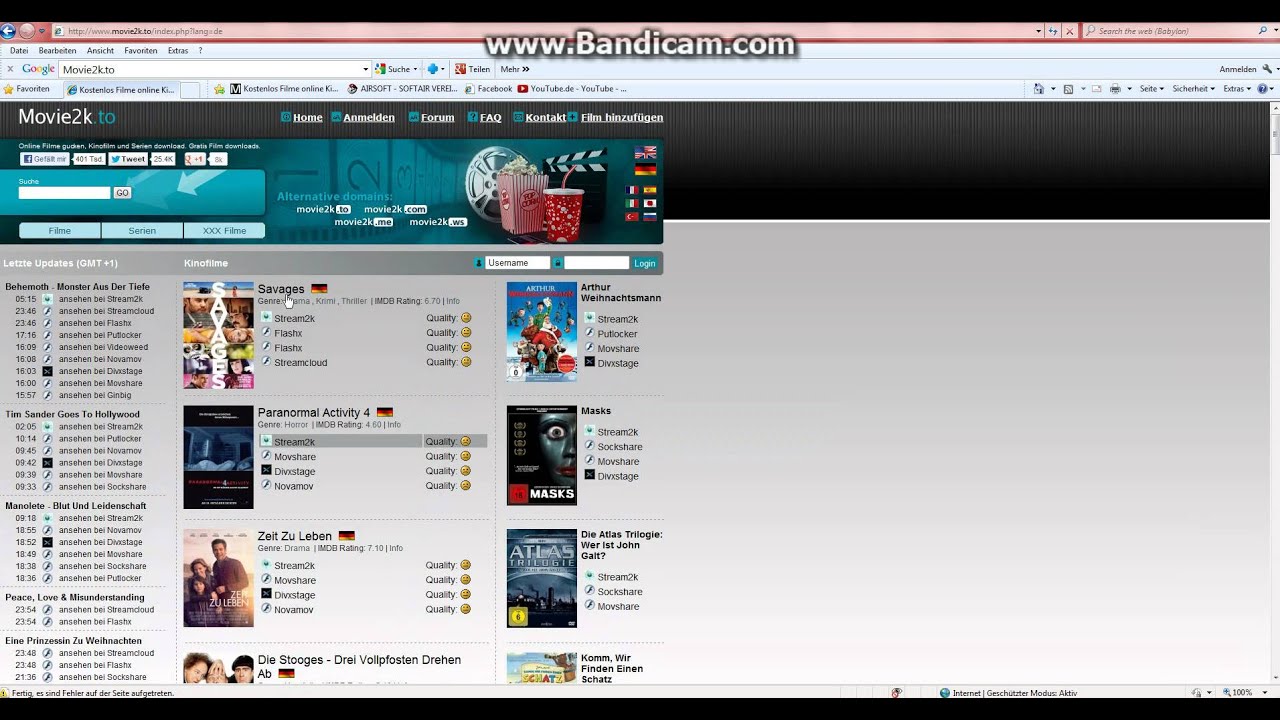Select the Turkish flag language
1280x720 pixels.
pos(631,216)
